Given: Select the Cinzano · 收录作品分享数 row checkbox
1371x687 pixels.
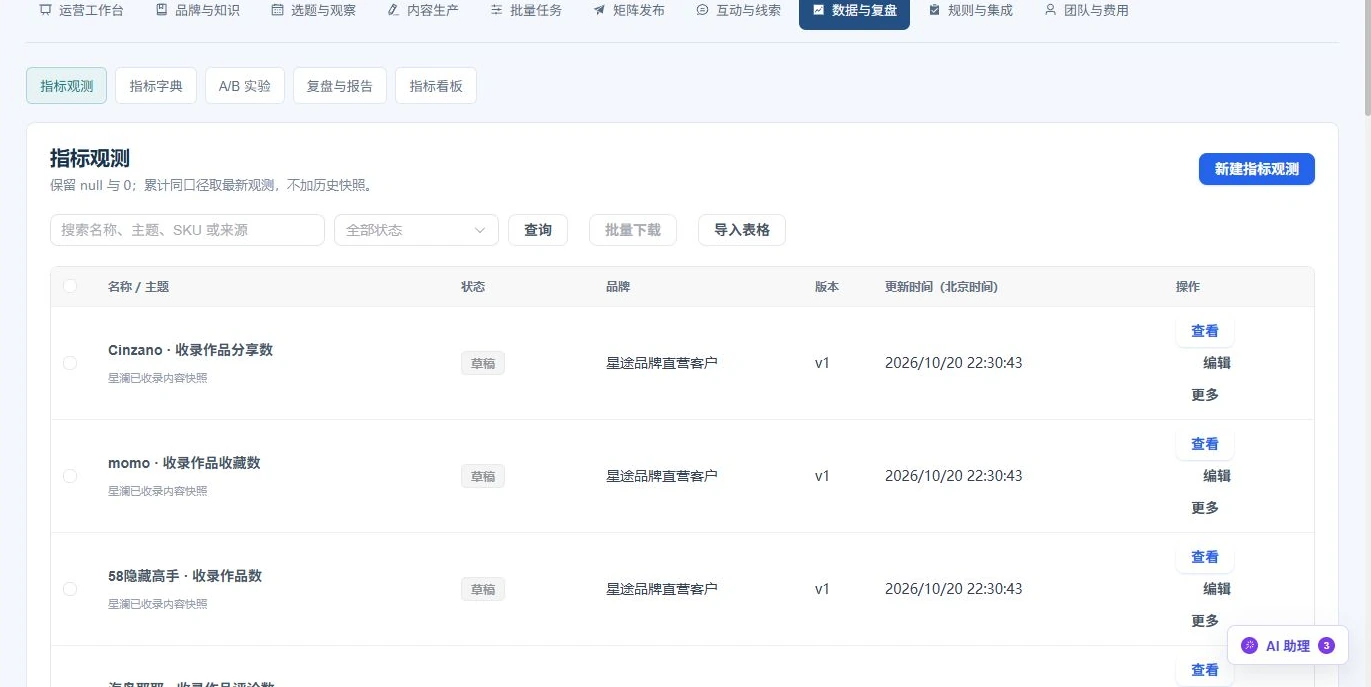Looking at the screenshot, I should [x=70, y=363].
